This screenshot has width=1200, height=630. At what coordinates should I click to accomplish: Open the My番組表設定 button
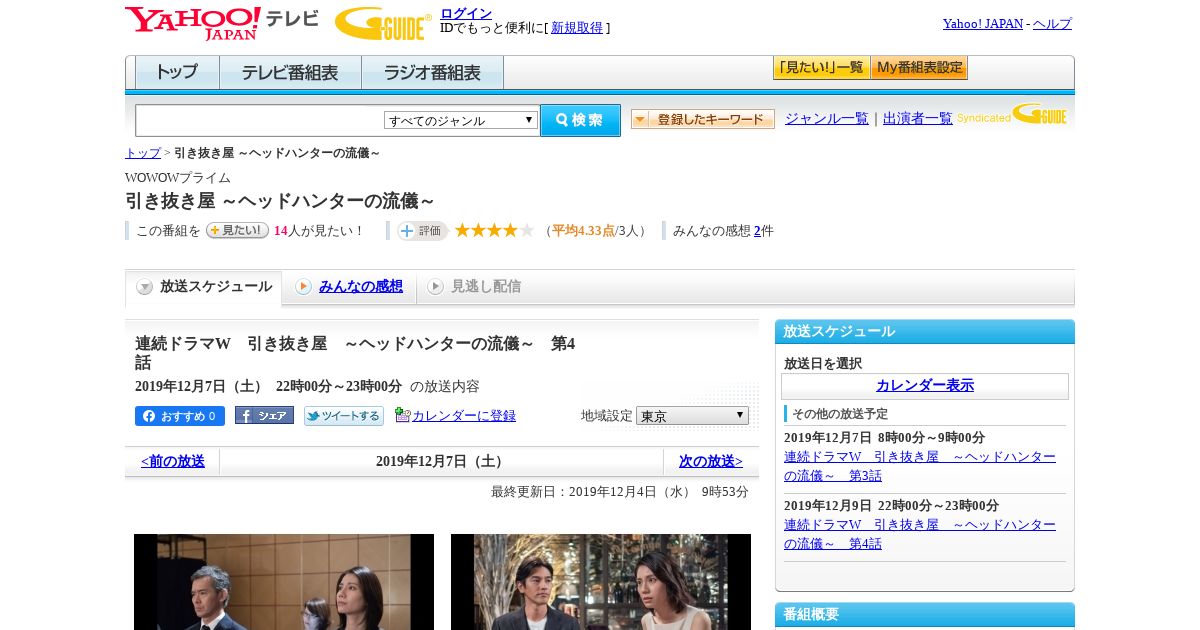[x=919, y=68]
